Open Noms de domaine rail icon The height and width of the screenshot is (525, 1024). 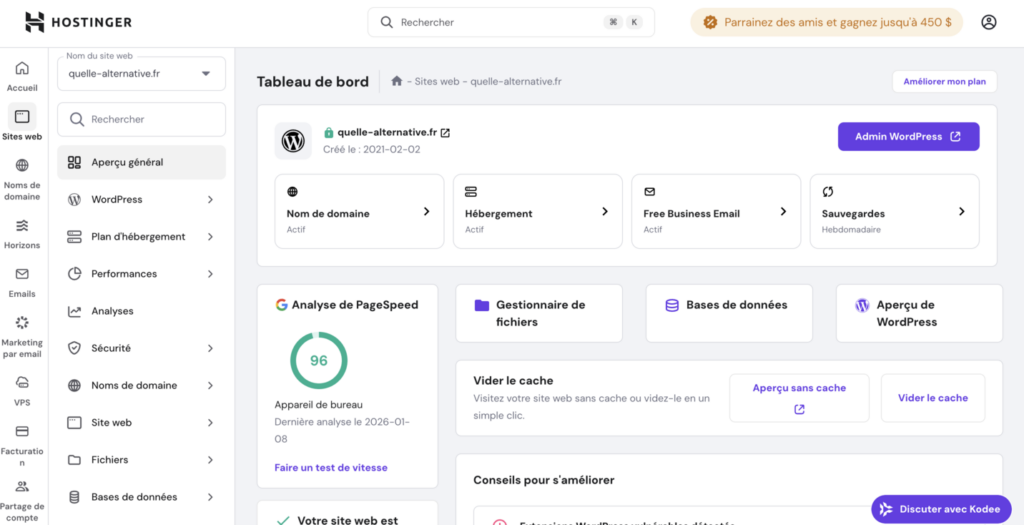(22, 165)
